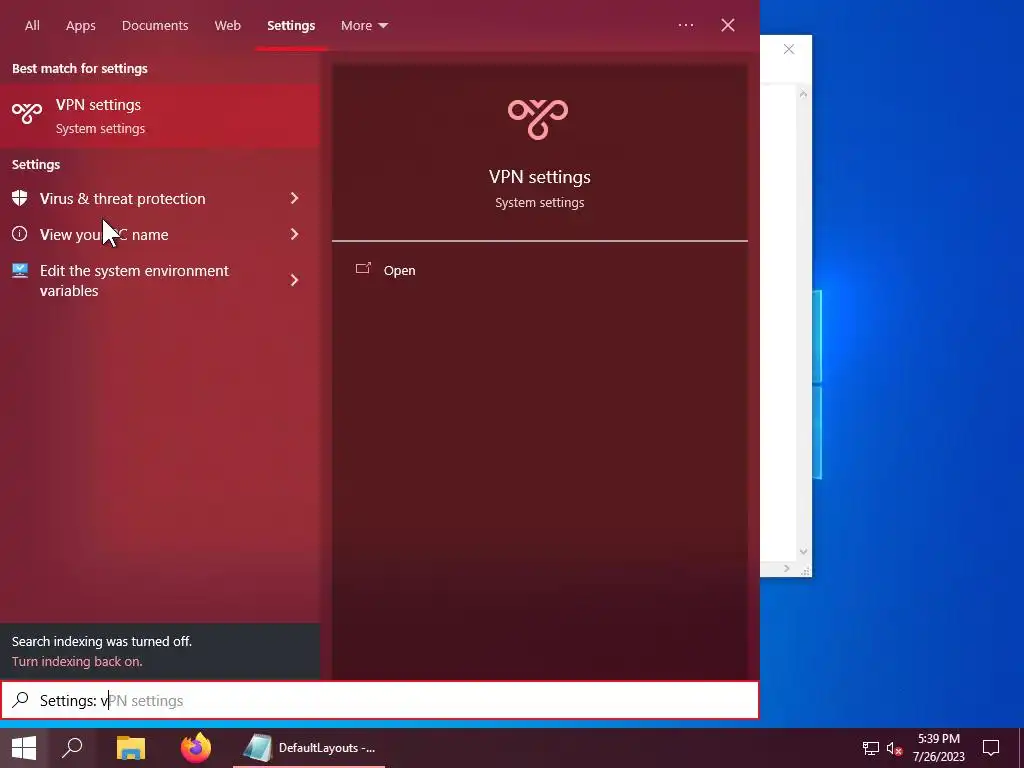Viewport: 1024px width, 768px height.
Task: Click the VPN settings title in preview pane
Action: 539,176
